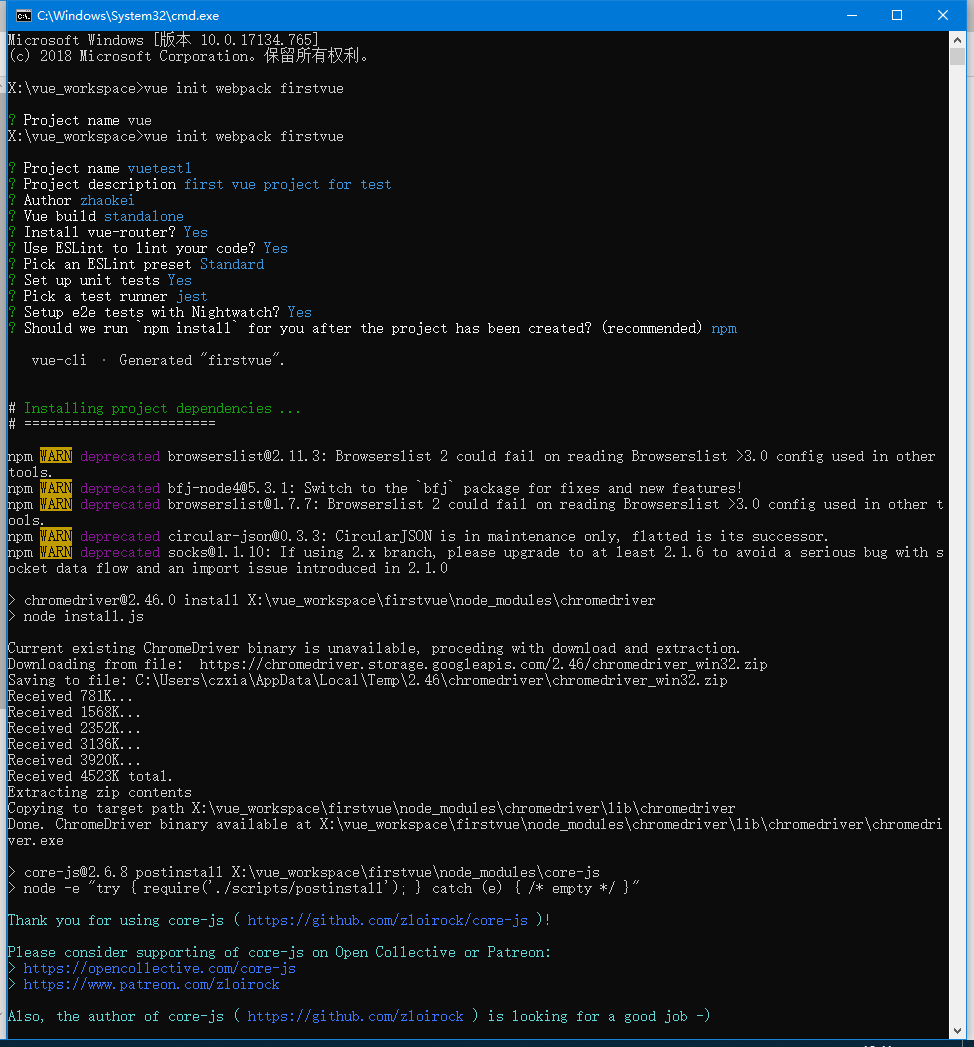This screenshot has width=974, height=1047.
Task: Click the core-js@2.6.8 postinstall line
Action: click(304, 872)
